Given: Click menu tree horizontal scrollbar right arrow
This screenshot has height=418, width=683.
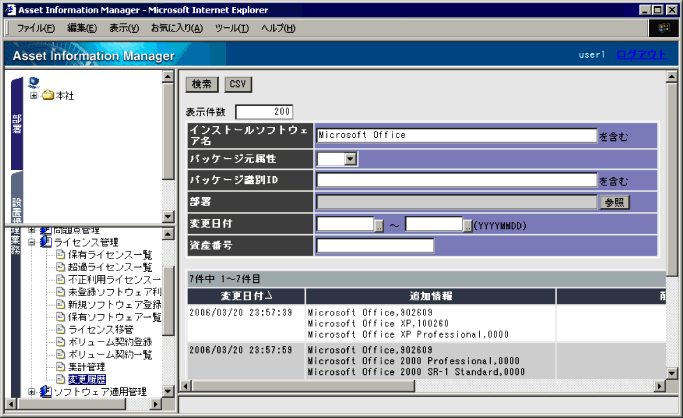Looking at the screenshot, I should coord(156,404).
